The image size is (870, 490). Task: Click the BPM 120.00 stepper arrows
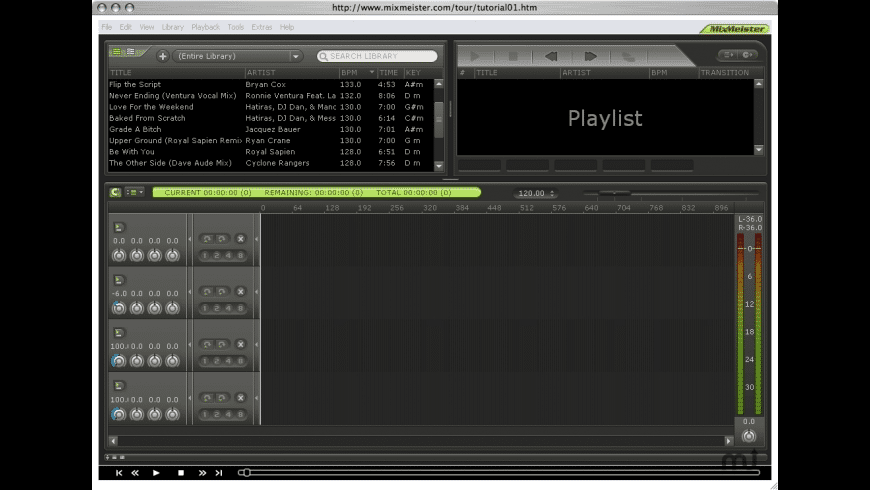[553, 193]
